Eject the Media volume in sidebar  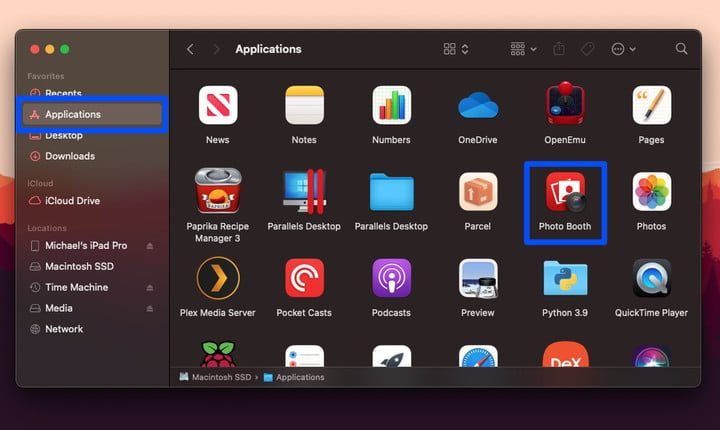click(150, 308)
